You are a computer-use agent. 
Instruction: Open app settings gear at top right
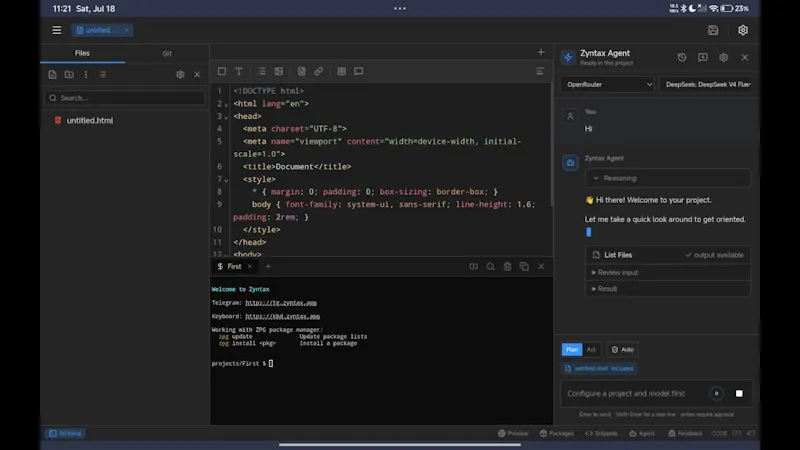click(x=742, y=30)
